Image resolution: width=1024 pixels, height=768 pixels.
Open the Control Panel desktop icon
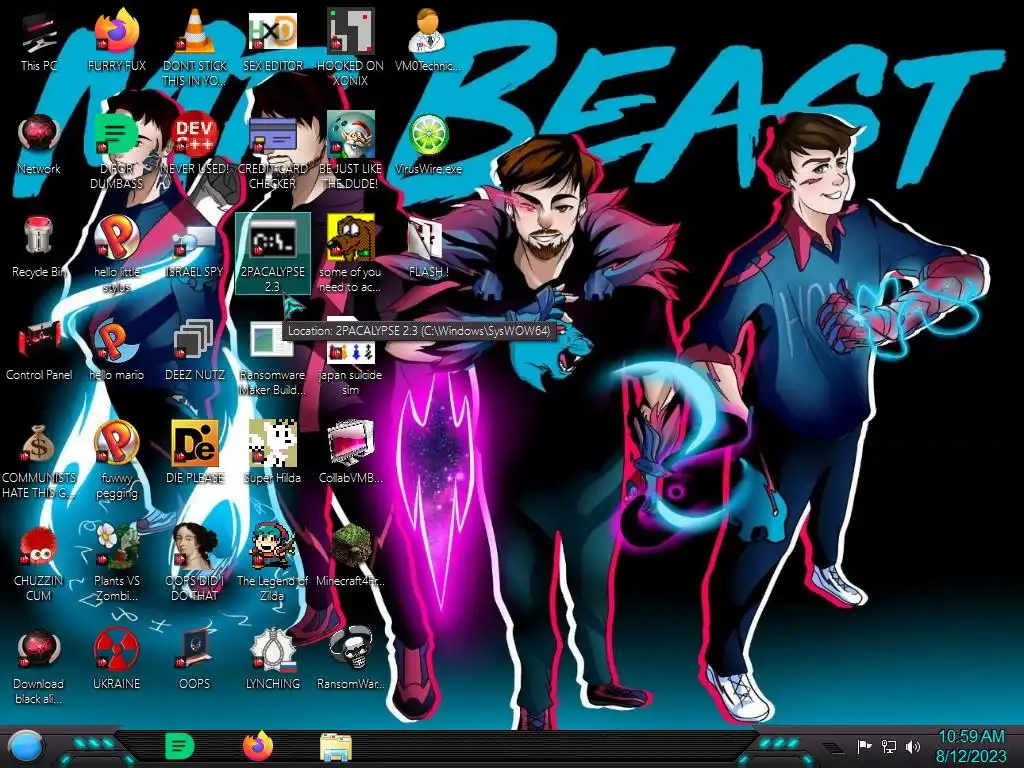(x=39, y=351)
